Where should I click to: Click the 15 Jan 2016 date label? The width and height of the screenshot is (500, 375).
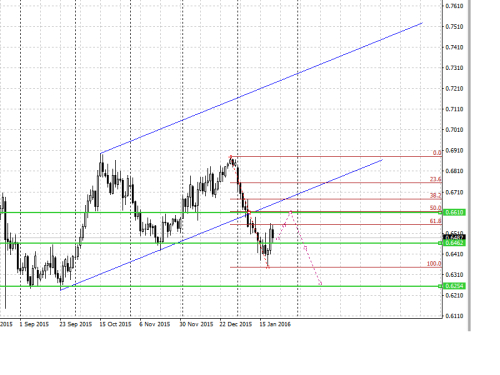(275, 324)
